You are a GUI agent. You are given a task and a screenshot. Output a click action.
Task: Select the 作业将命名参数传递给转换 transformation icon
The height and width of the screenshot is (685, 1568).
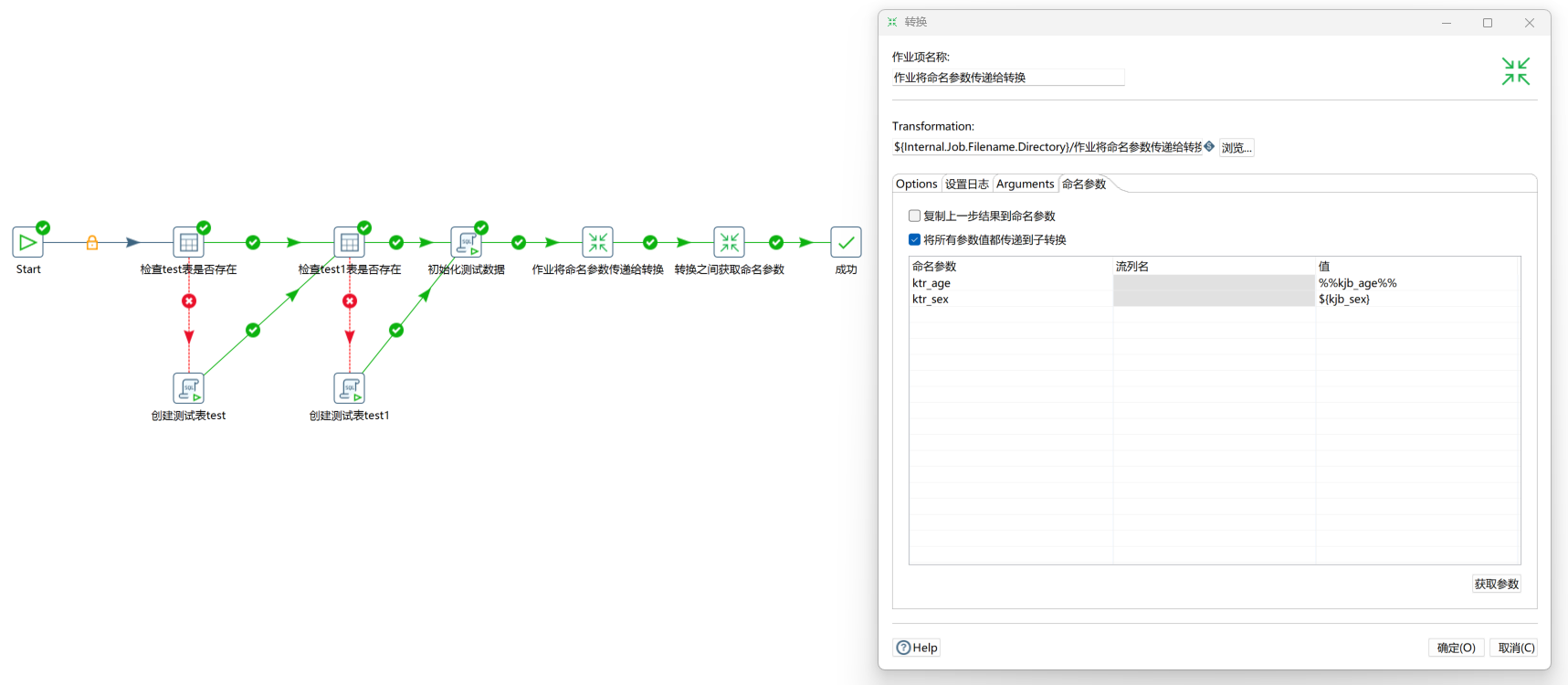597,243
